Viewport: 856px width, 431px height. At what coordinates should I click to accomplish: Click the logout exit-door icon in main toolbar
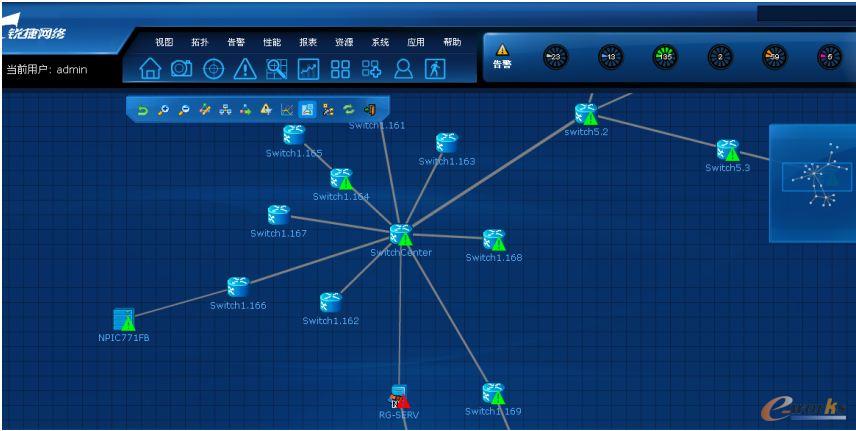(435, 68)
